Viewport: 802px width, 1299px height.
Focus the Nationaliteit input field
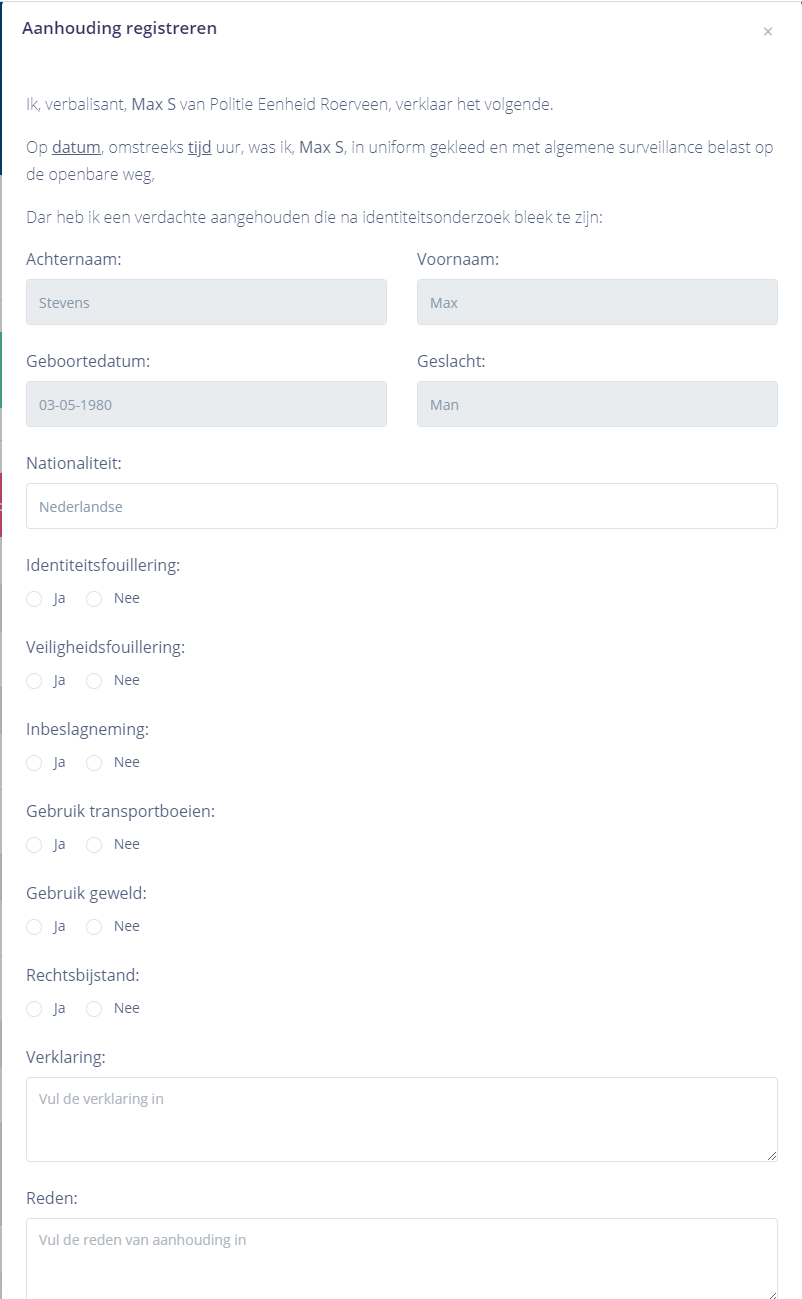[401, 507]
